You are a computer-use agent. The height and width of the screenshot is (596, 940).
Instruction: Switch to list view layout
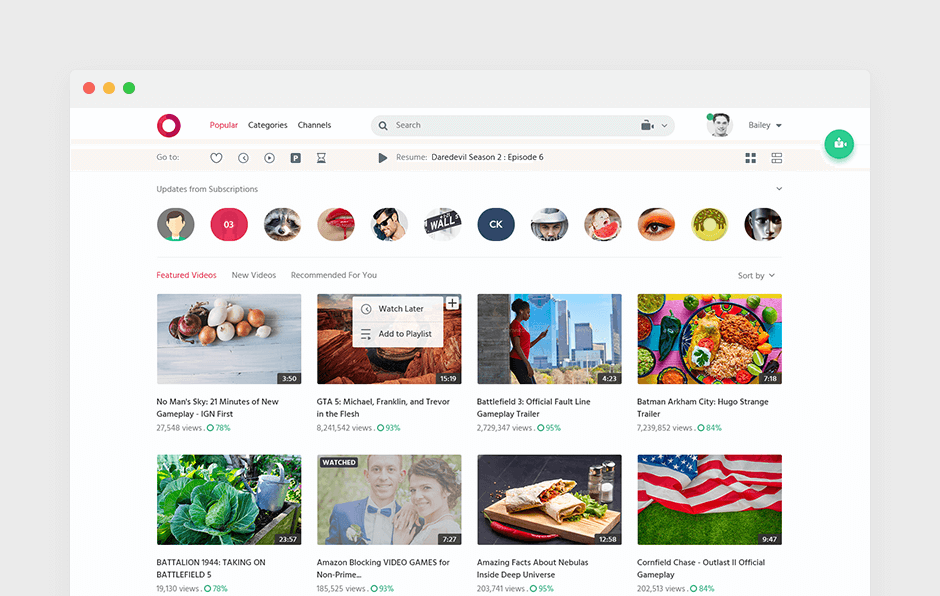tap(777, 158)
